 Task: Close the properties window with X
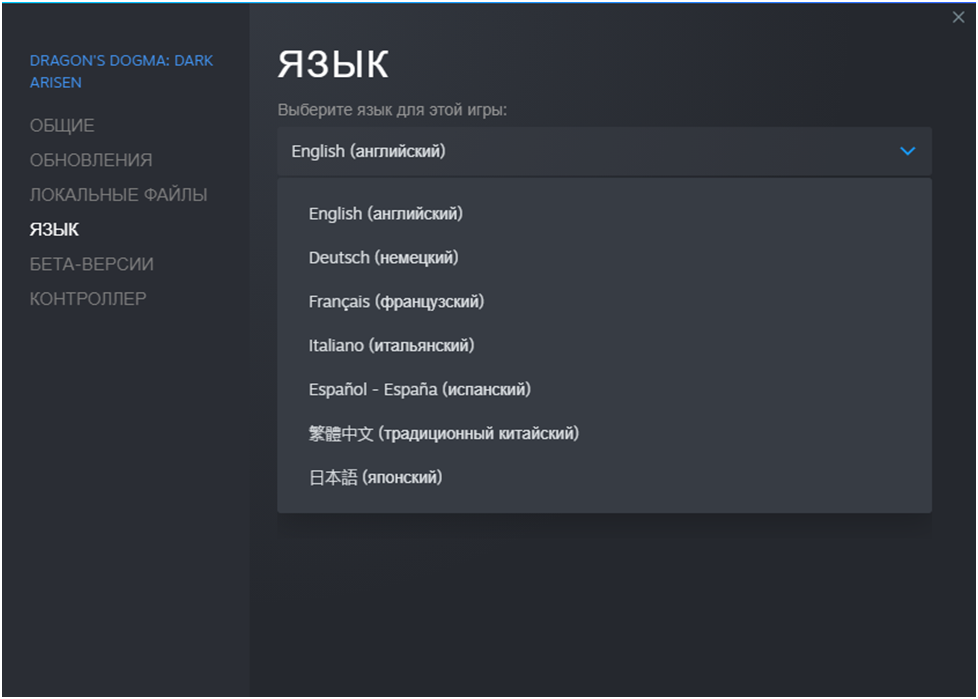point(958,17)
